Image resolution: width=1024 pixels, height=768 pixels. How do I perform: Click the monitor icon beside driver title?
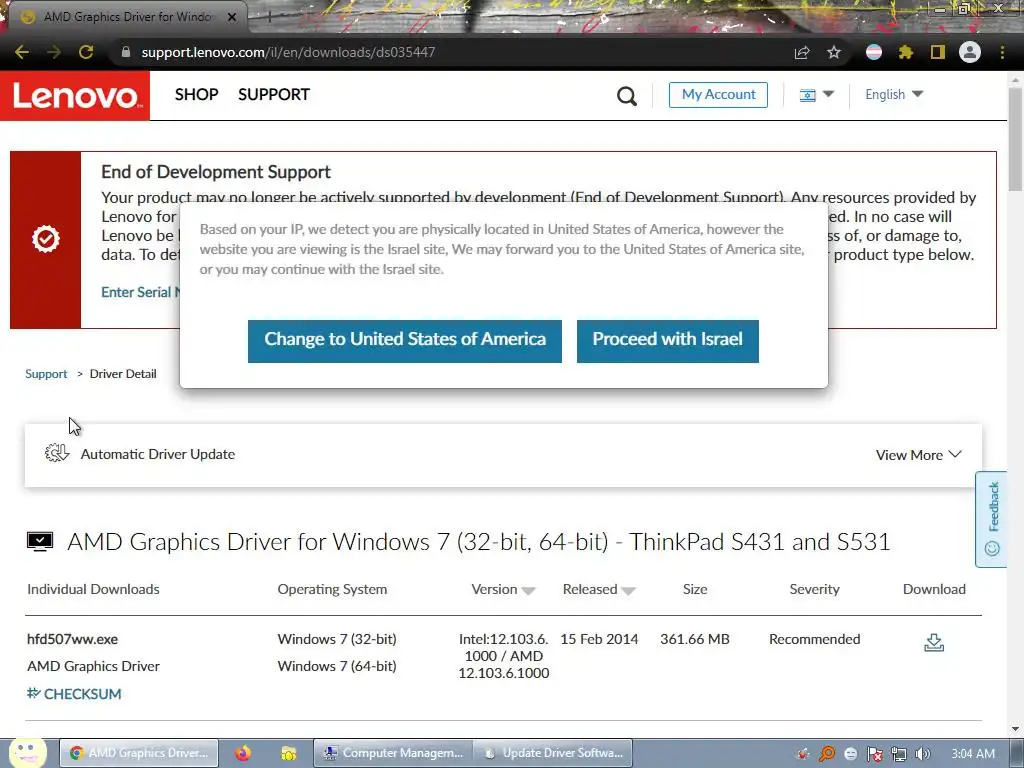40,541
